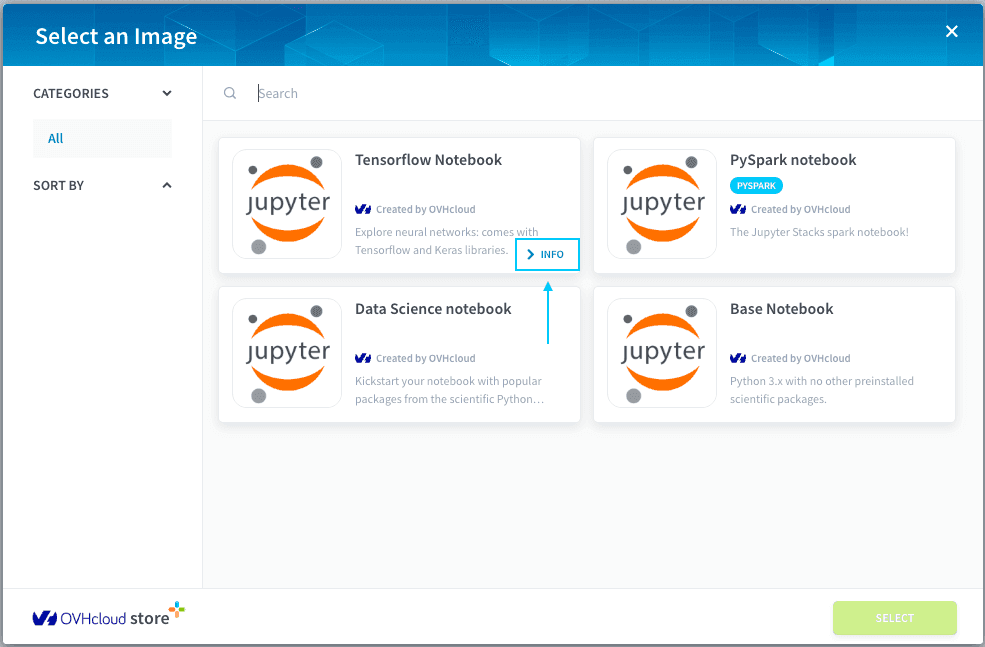
Task: Click Created by OVHcloud under PySpark notebook
Action: tap(801, 209)
